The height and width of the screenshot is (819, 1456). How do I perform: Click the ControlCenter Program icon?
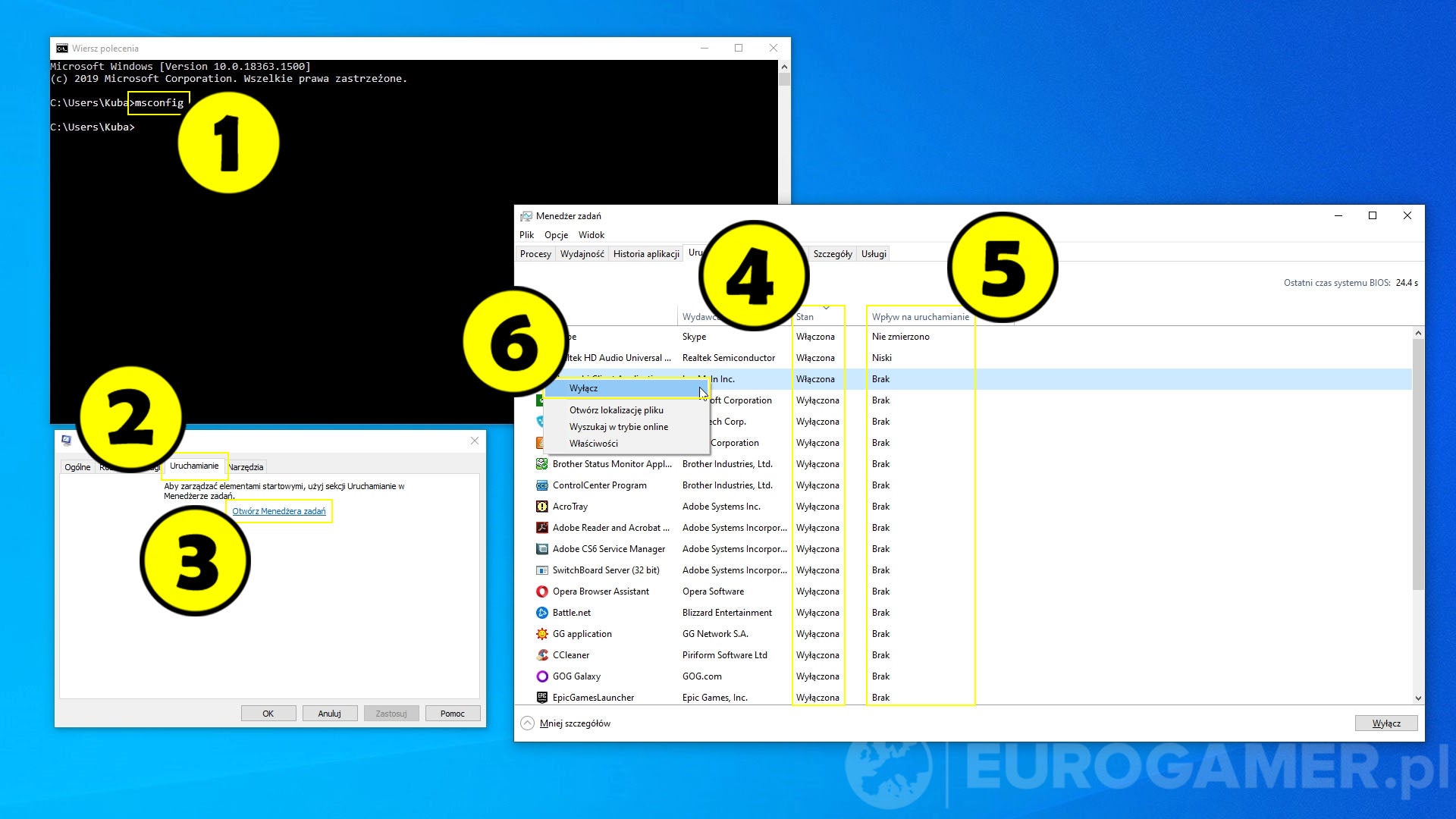pyautogui.click(x=541, y=485)
